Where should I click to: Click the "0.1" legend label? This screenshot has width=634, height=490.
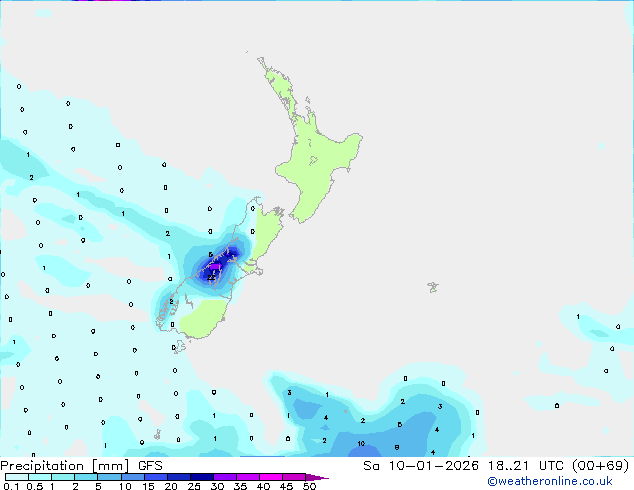11,486
